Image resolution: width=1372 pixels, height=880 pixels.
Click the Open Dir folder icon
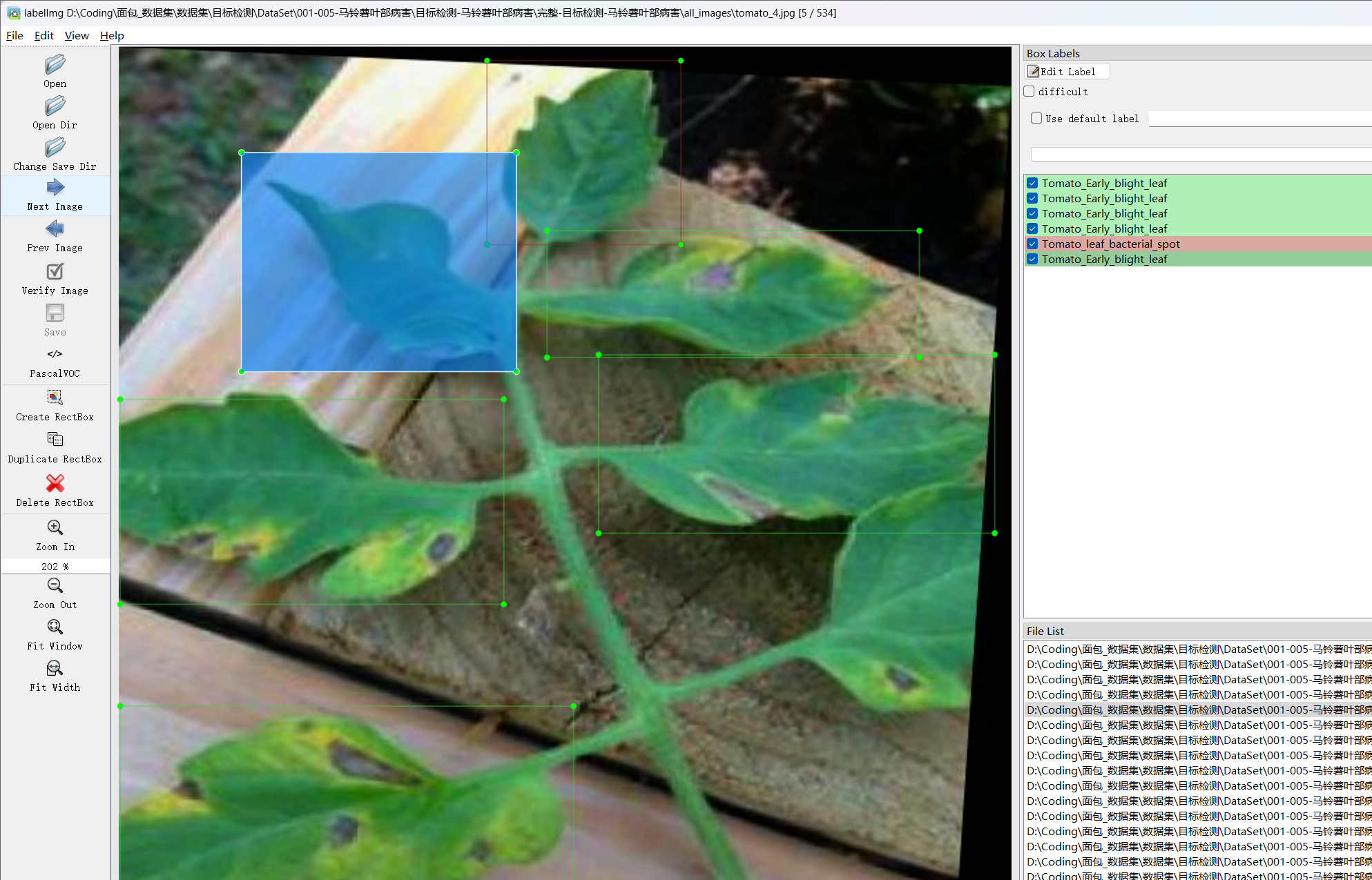click(x=55, y=106)
